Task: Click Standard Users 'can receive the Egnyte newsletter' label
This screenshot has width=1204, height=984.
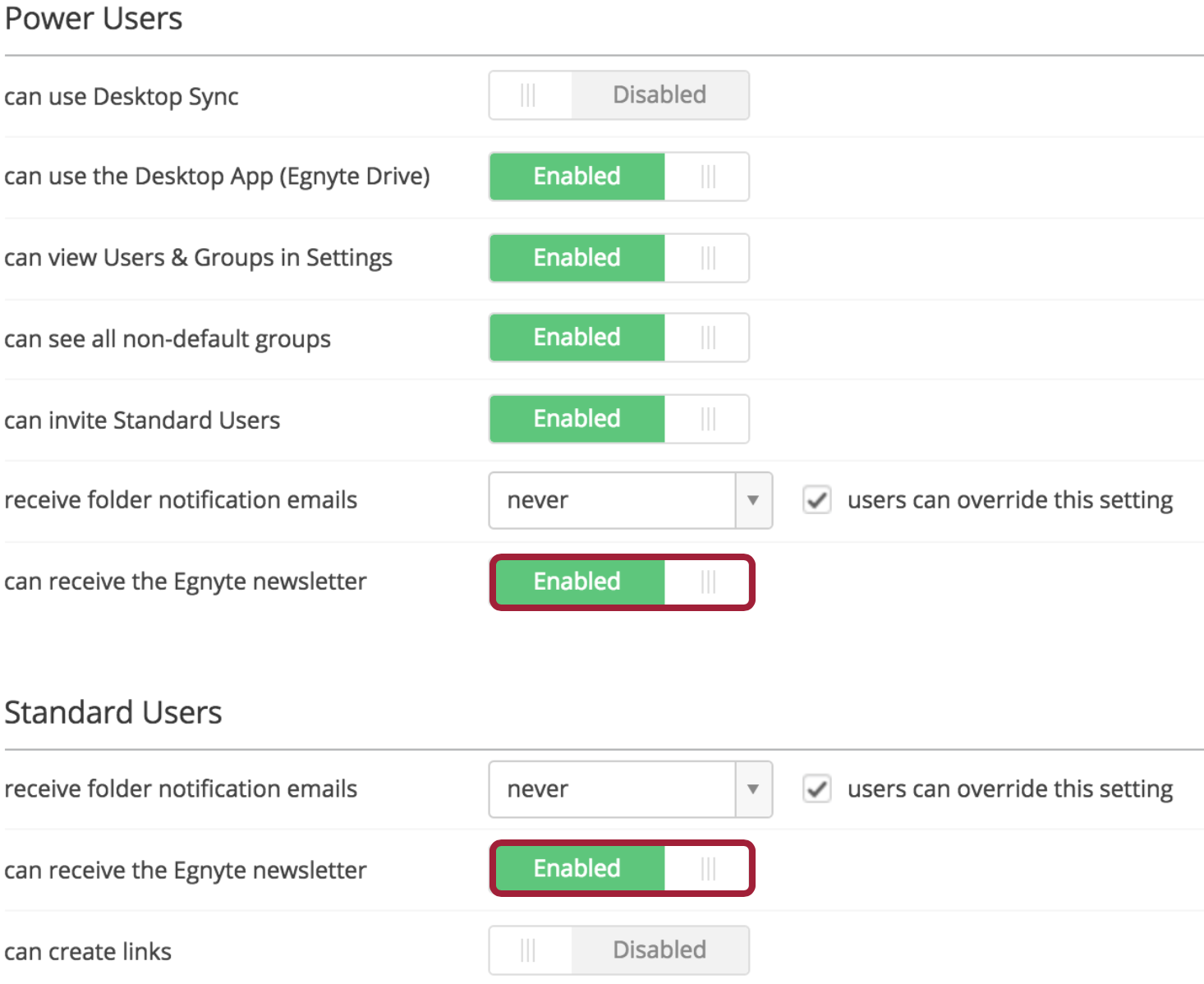Action: coord(186,871)
